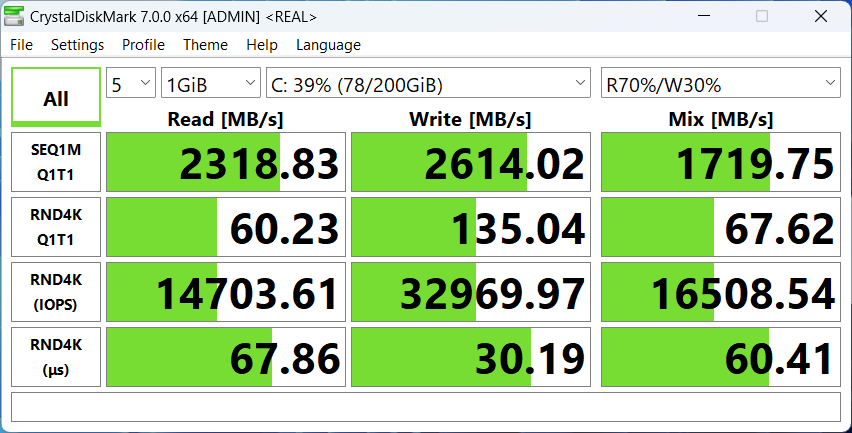The width and height of the screenshot is (852, 433).
Task: Expand the C: drive selection dropdown
Action: pyautogui.click(x=428, y=83)
